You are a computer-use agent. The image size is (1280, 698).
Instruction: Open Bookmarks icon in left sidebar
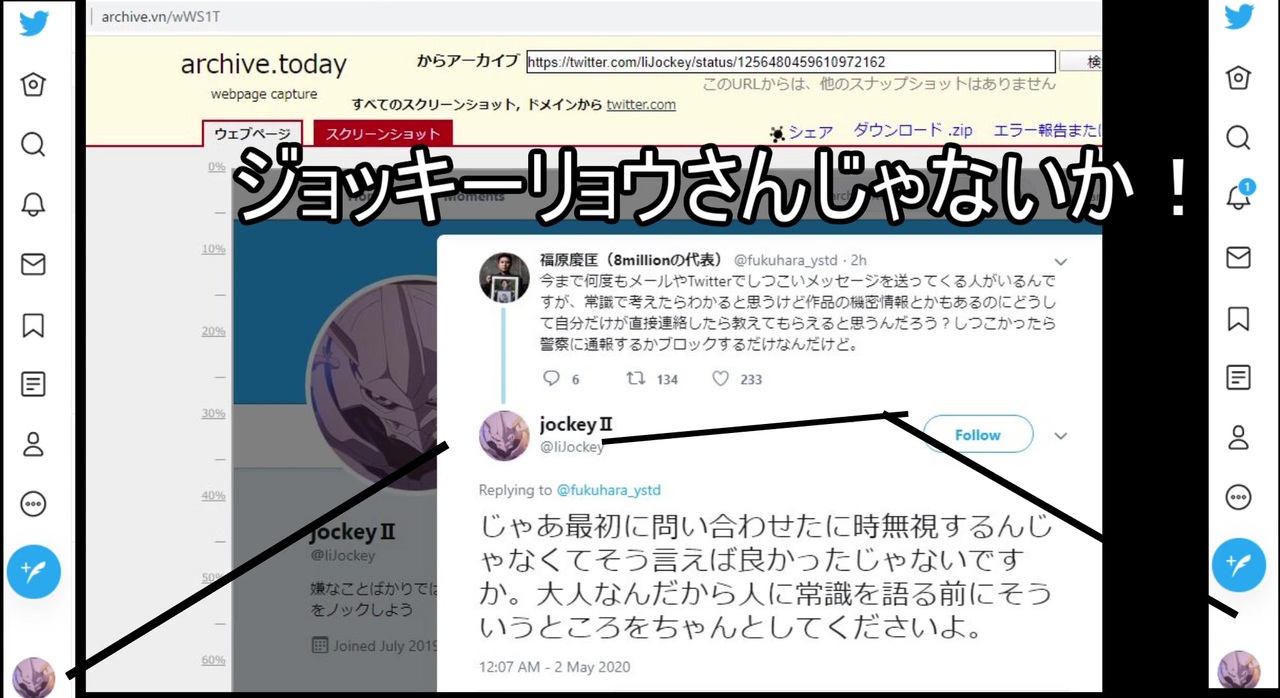click(33, 324)
